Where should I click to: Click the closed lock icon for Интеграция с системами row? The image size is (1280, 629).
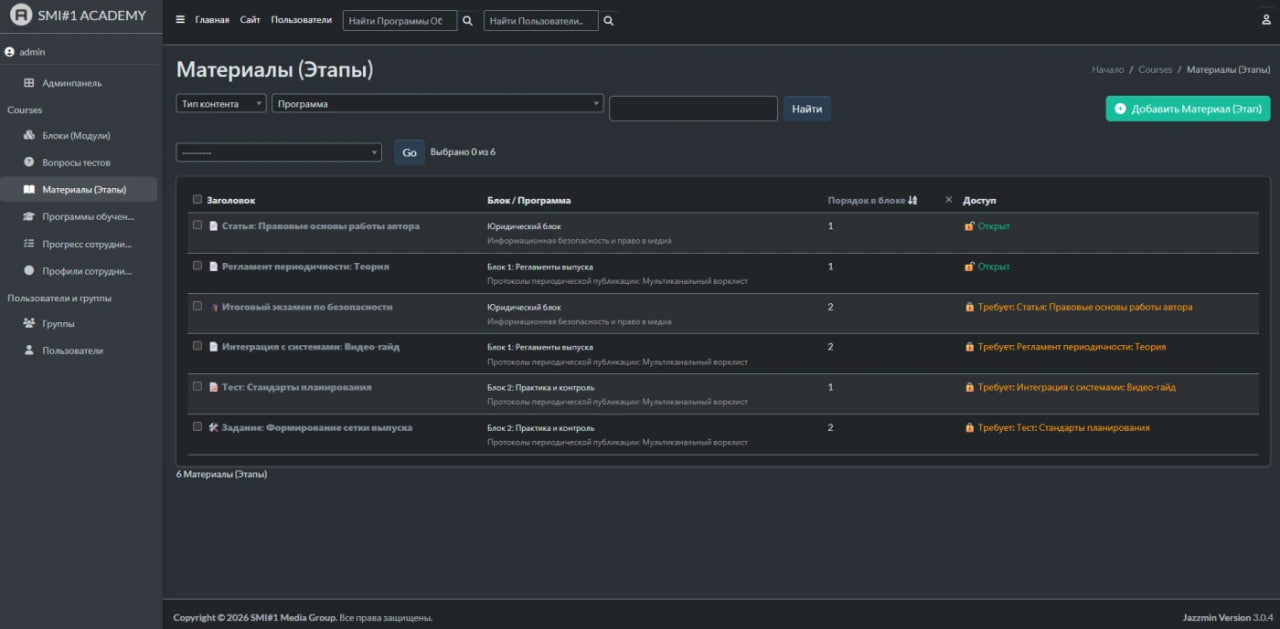click(969, 347)
